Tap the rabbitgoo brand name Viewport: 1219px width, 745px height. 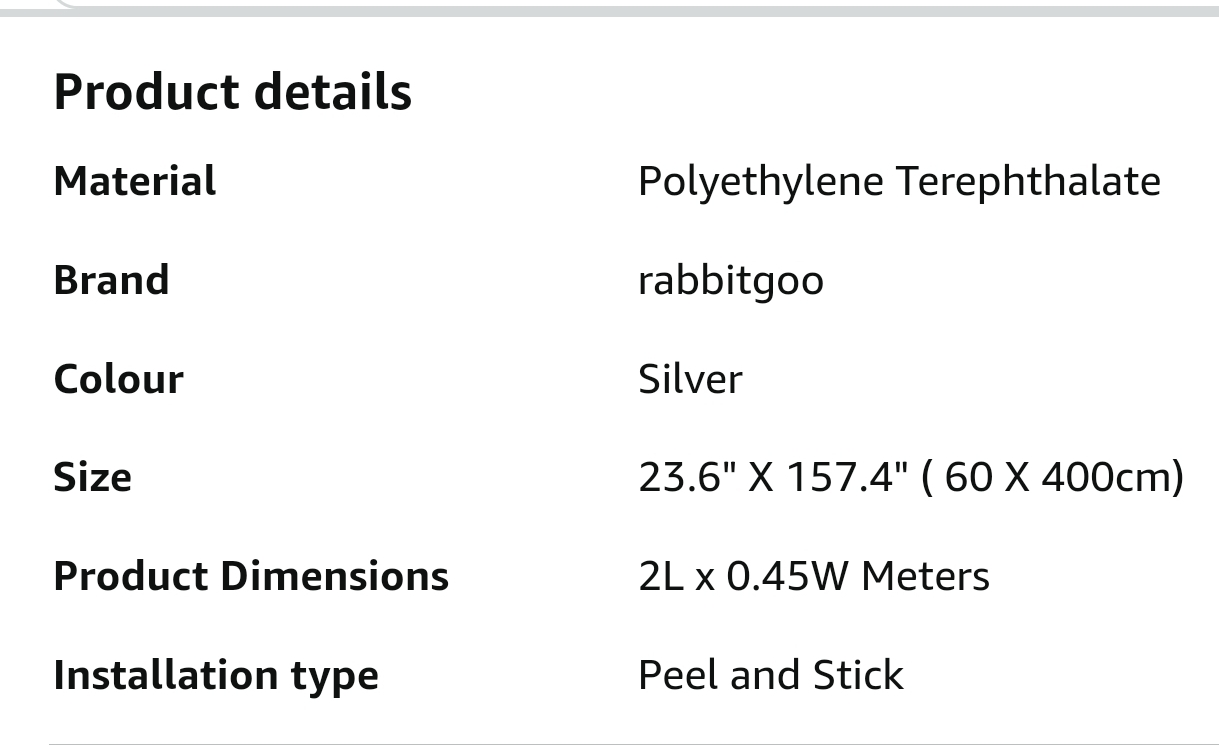(731, 280)
